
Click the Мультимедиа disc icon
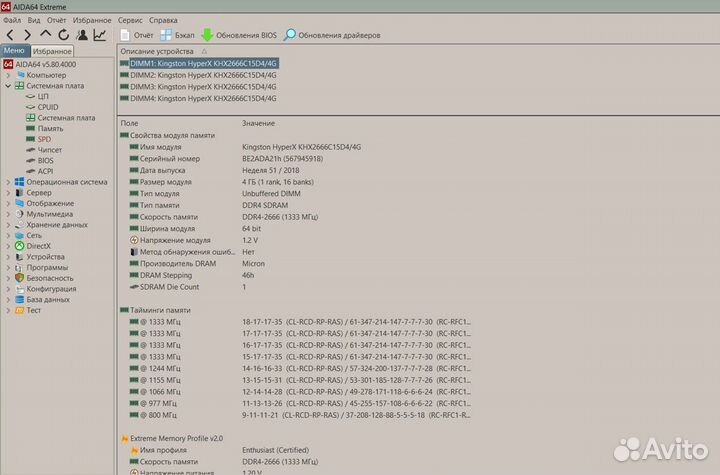tap(20, 214)
